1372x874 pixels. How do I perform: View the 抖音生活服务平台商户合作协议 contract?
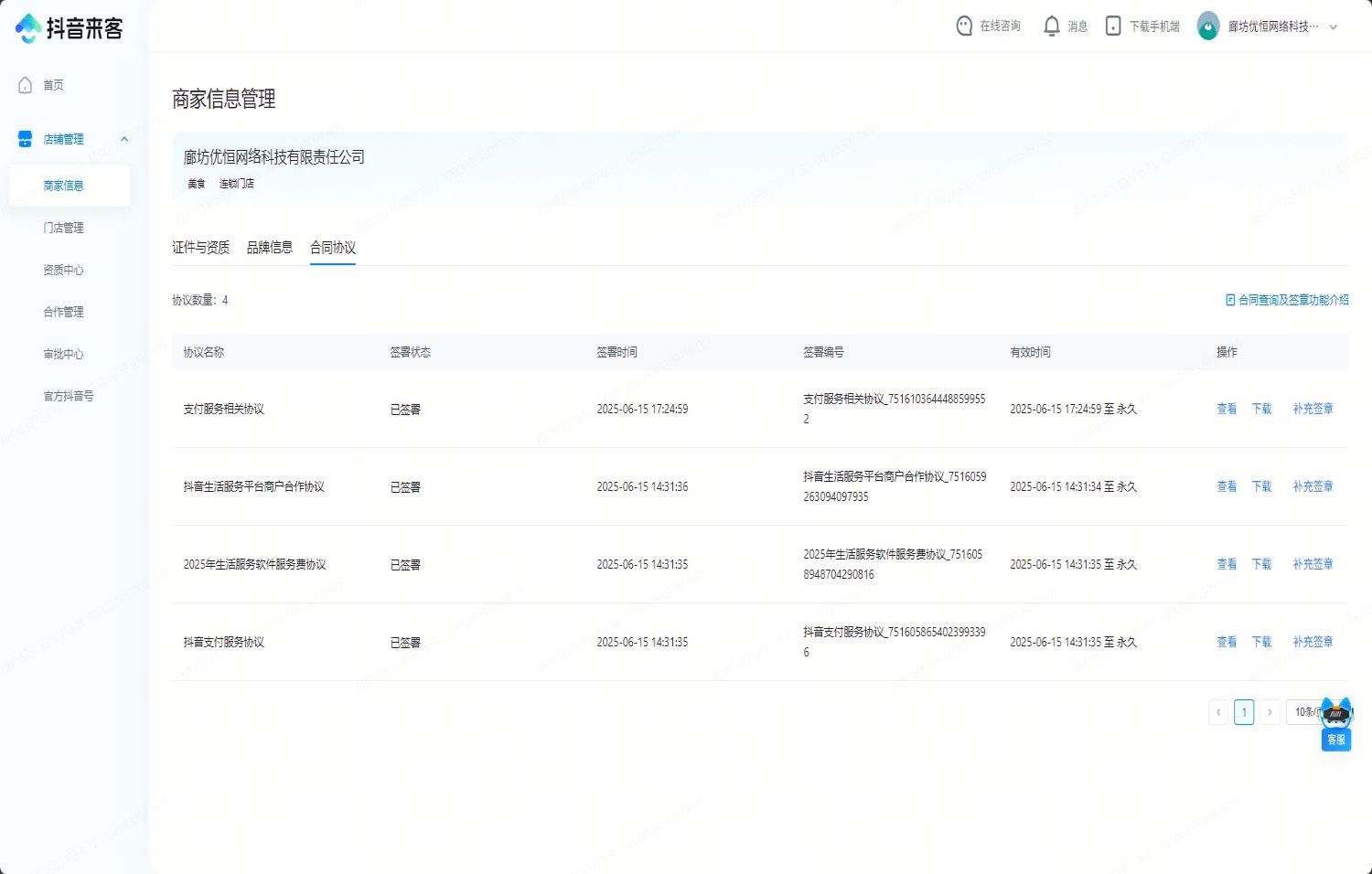[1227, 486]
